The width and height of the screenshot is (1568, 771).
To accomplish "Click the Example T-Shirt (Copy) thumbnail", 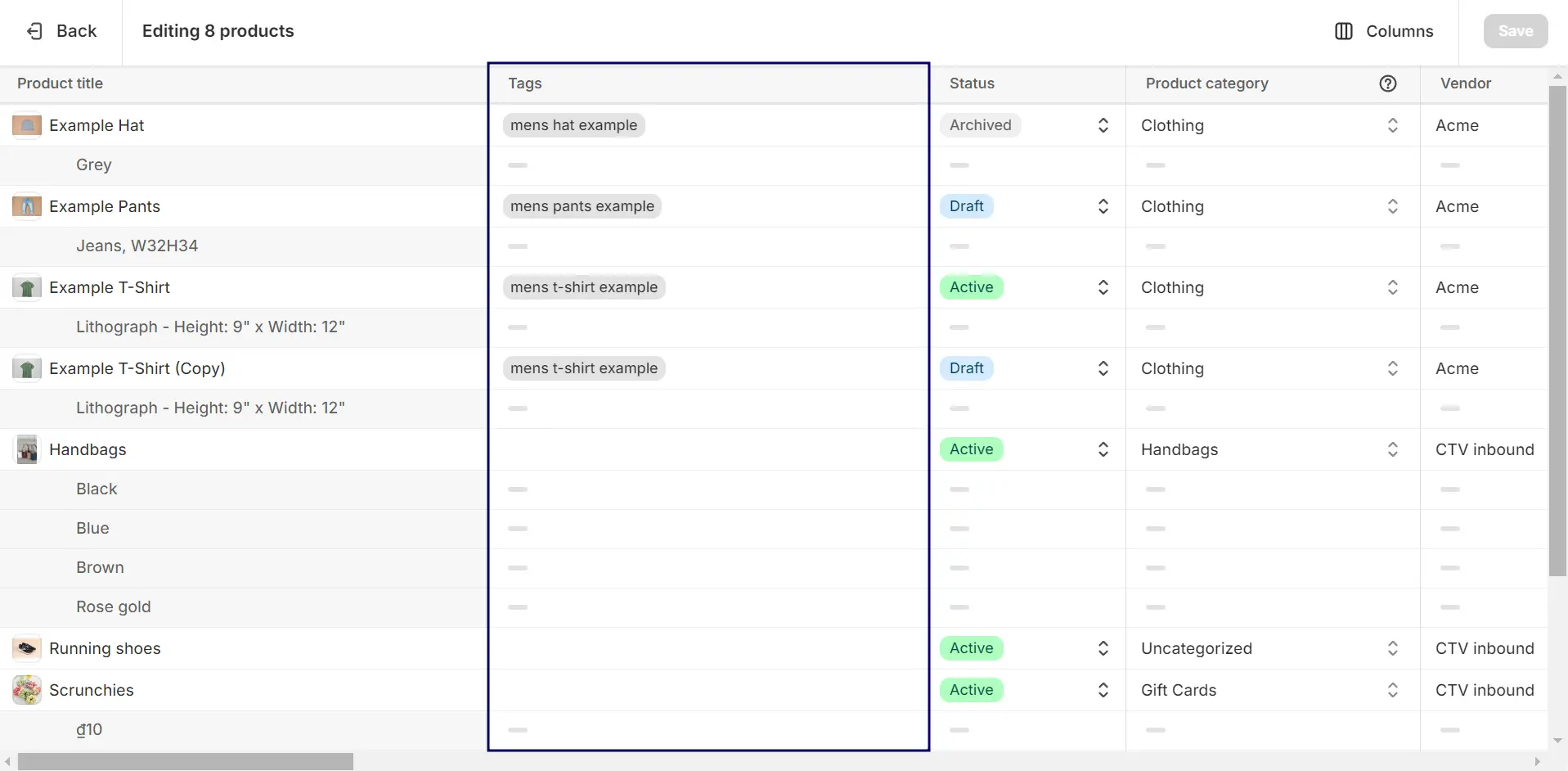I will pyautogui.click(x=27, y=368).
